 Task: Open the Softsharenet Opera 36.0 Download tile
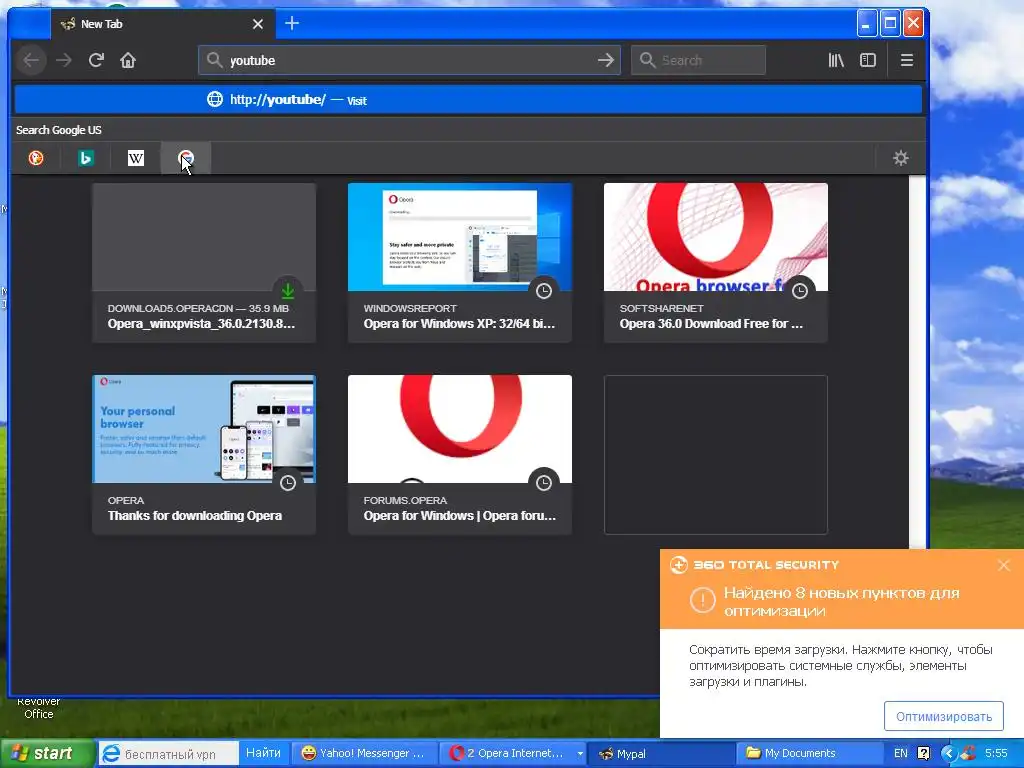point(716,263)
